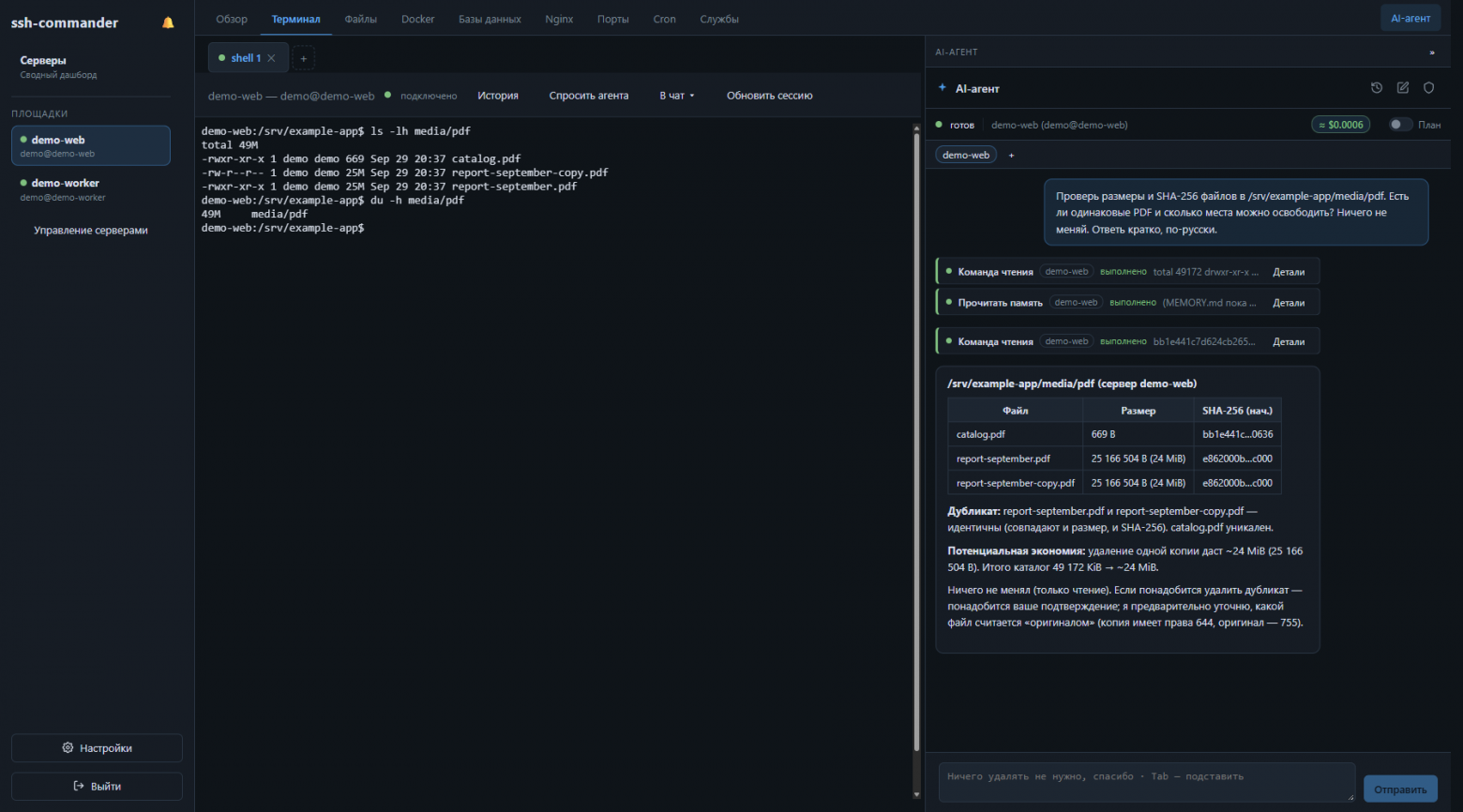Viewport: 1463px width, 812px height.
Task: Select the demo-worker server
Action: 91,189
